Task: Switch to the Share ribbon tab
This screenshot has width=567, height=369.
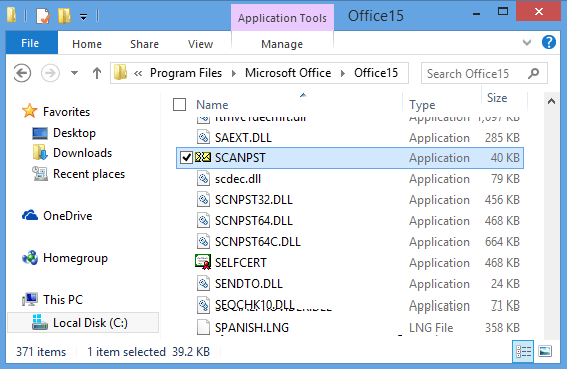Action: pyautogui.click(x=144, y=44)
